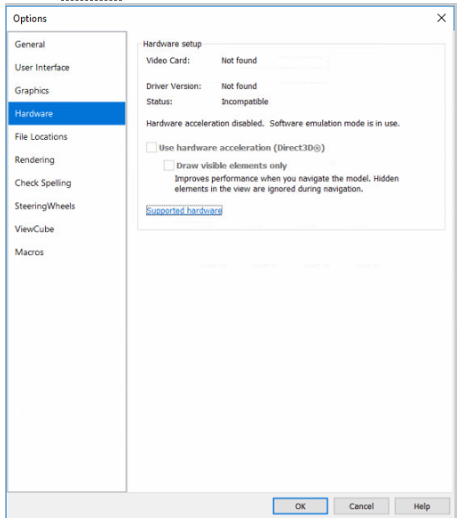Click the Cancel button
The image size is (463, 524).
[x=361, y=506]
